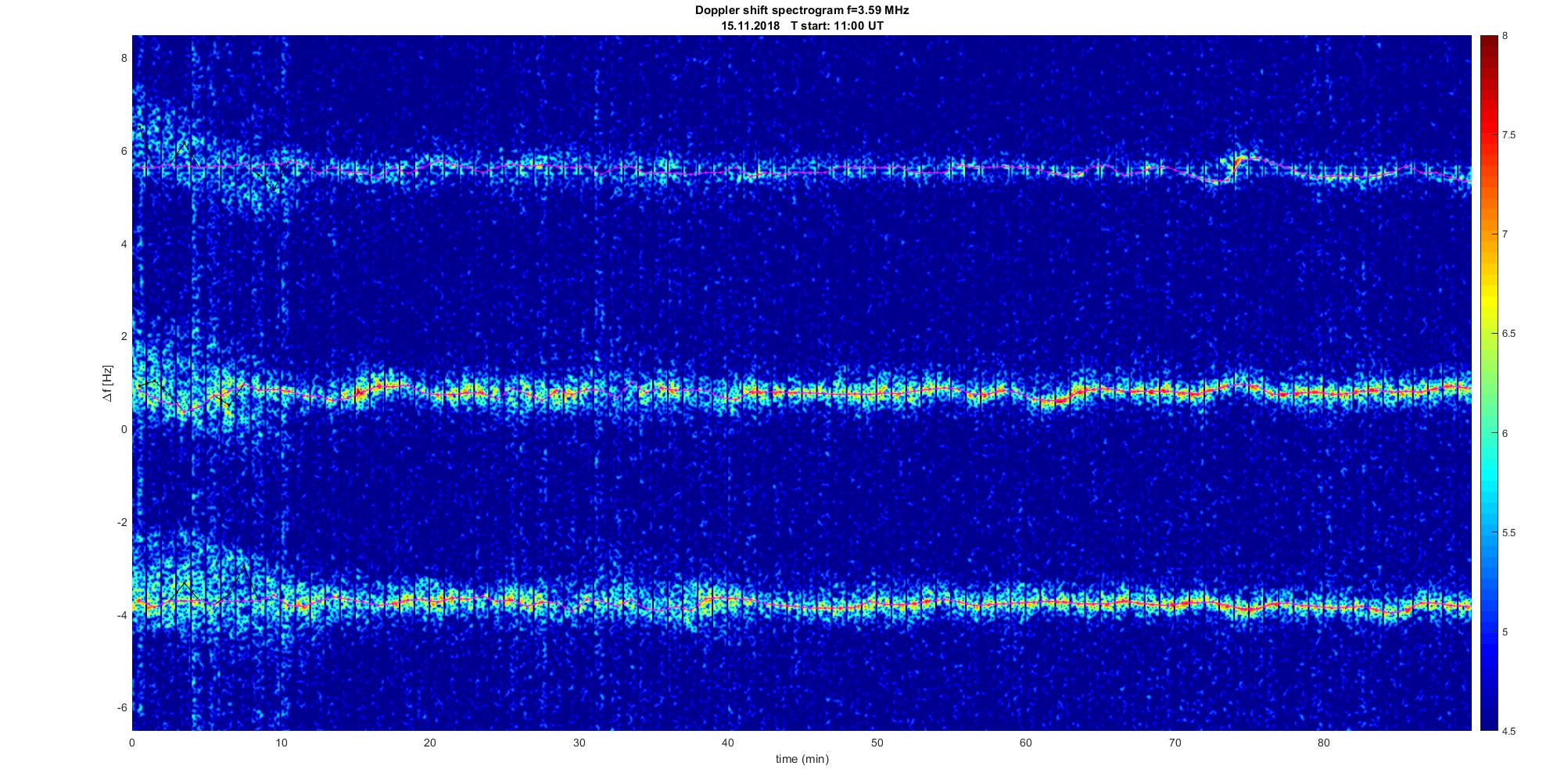This screenshot has height=784, width=1564.
Task: Click the x-axis tick label '60'
Action: pos(1025,743)
